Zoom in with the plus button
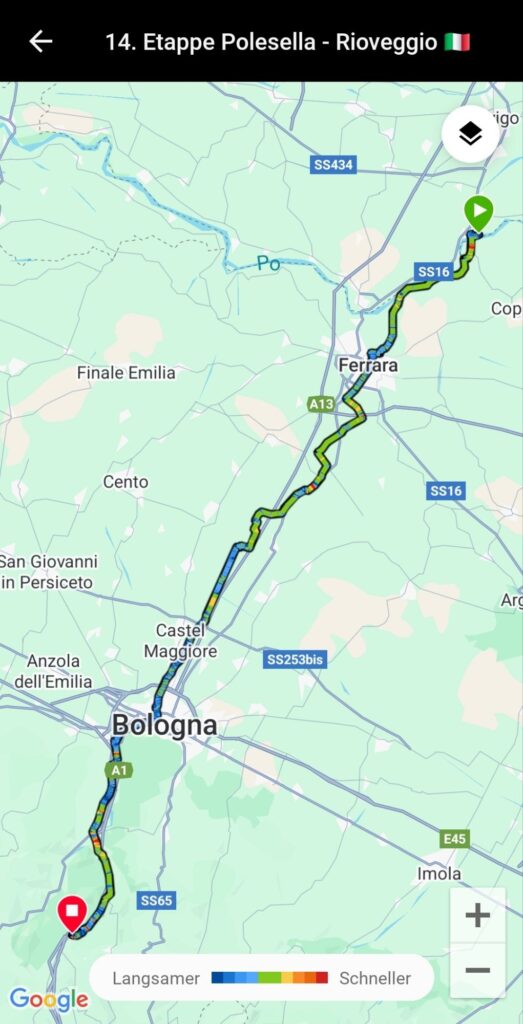523x1024 pixels. click(477, 915)
